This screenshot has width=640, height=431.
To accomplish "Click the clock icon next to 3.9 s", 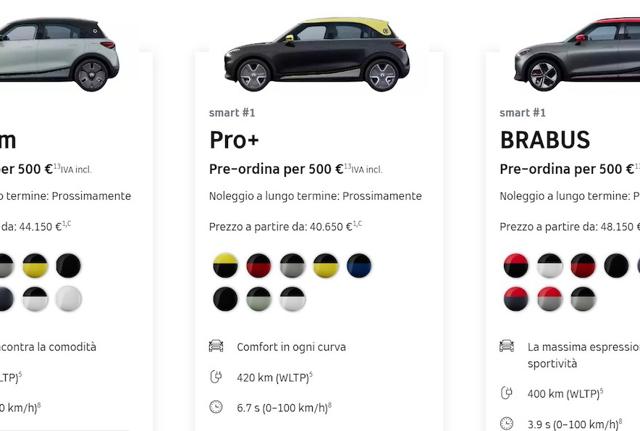I will (507, 423).
